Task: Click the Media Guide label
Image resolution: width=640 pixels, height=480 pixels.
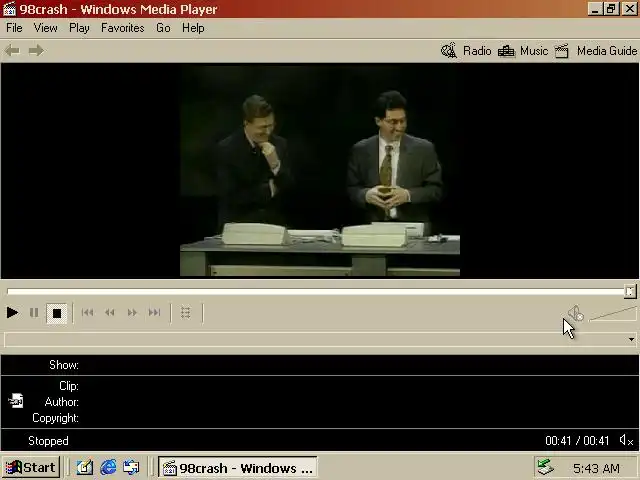Action: pyautogui.click(x=607, y=51)
